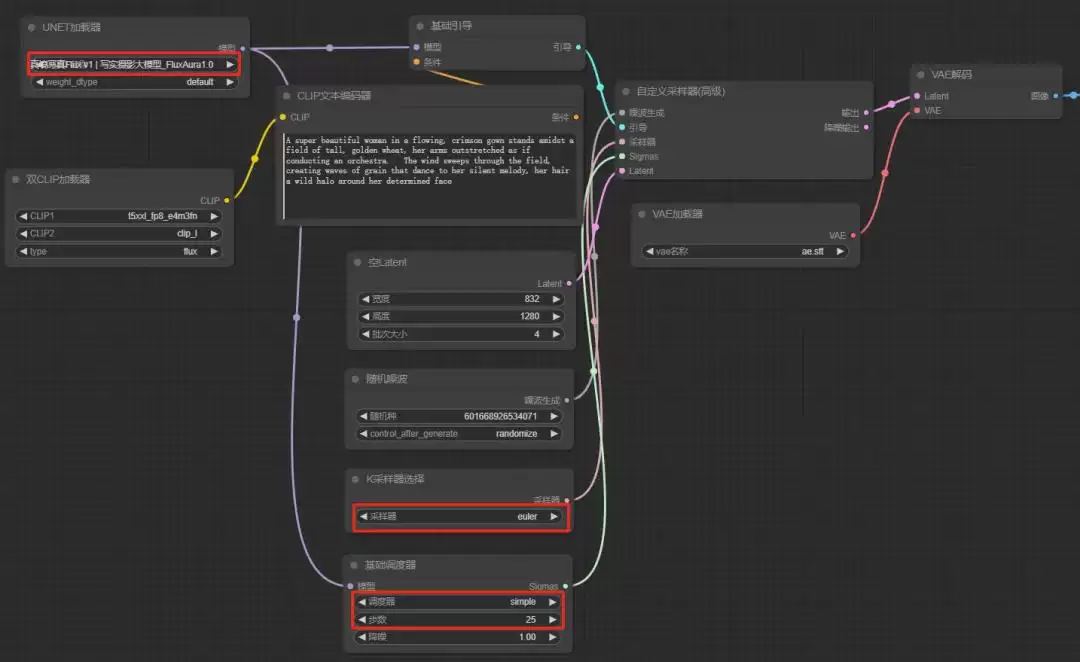Click the header dot of the 双CLIP加载器 node
The width and height of the screenshot is (1080, 662).
point(15,179)
